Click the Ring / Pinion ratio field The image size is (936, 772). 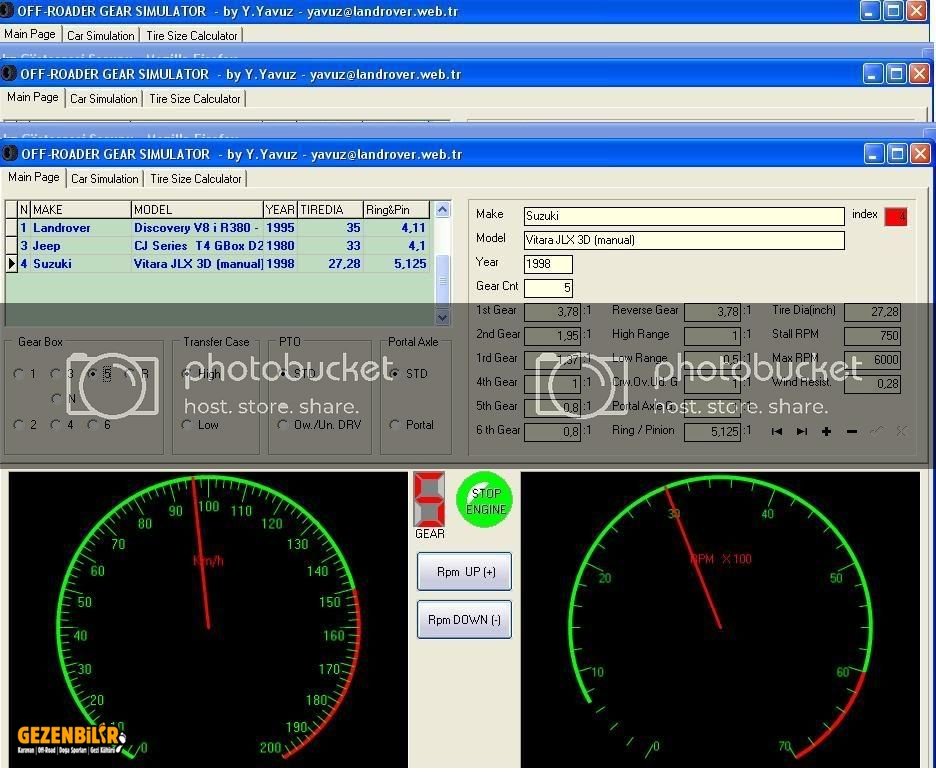[712, 432]
